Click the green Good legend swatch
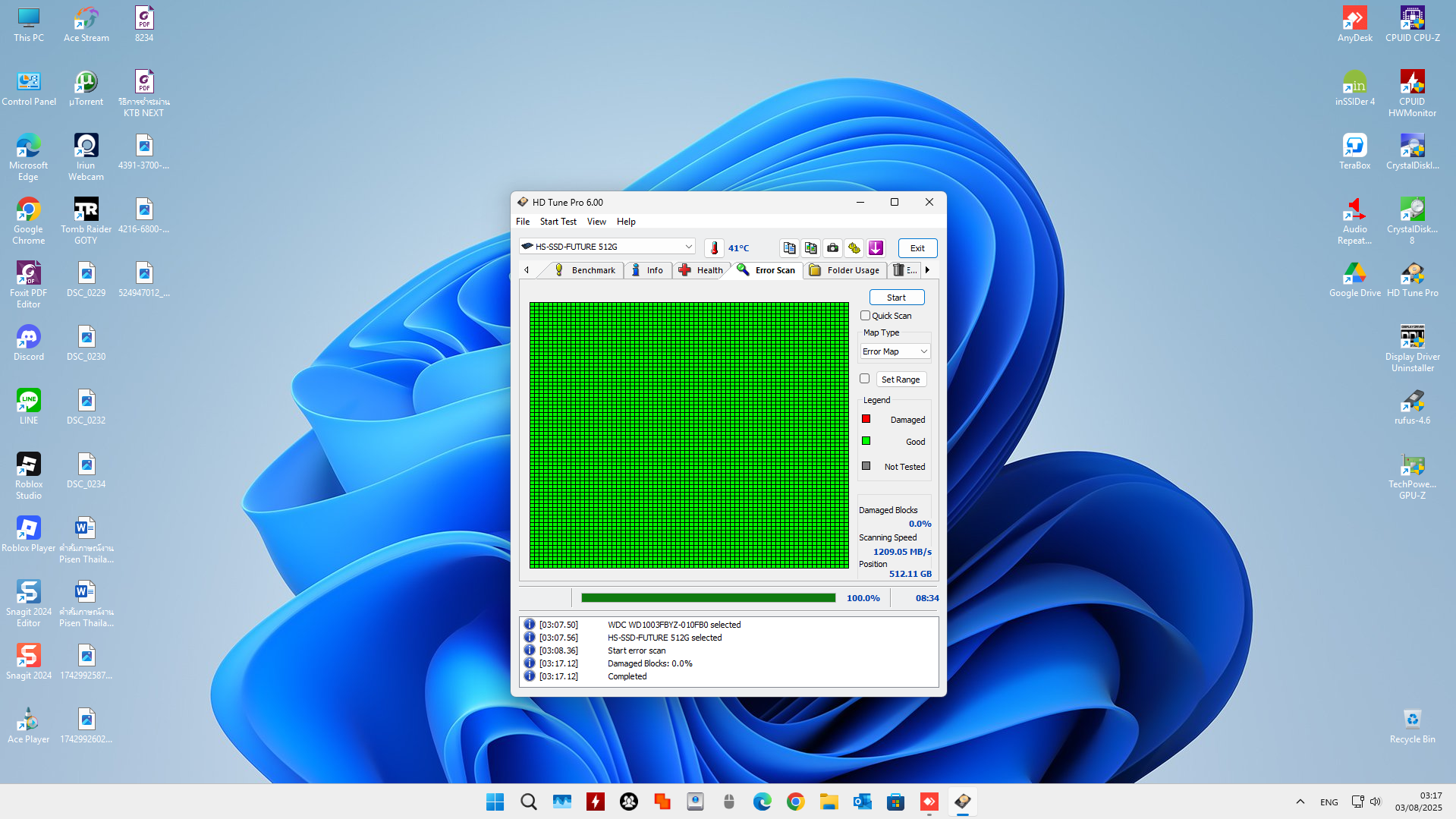Viewport: 1456px width, 819px height. [x=866, y=441]
